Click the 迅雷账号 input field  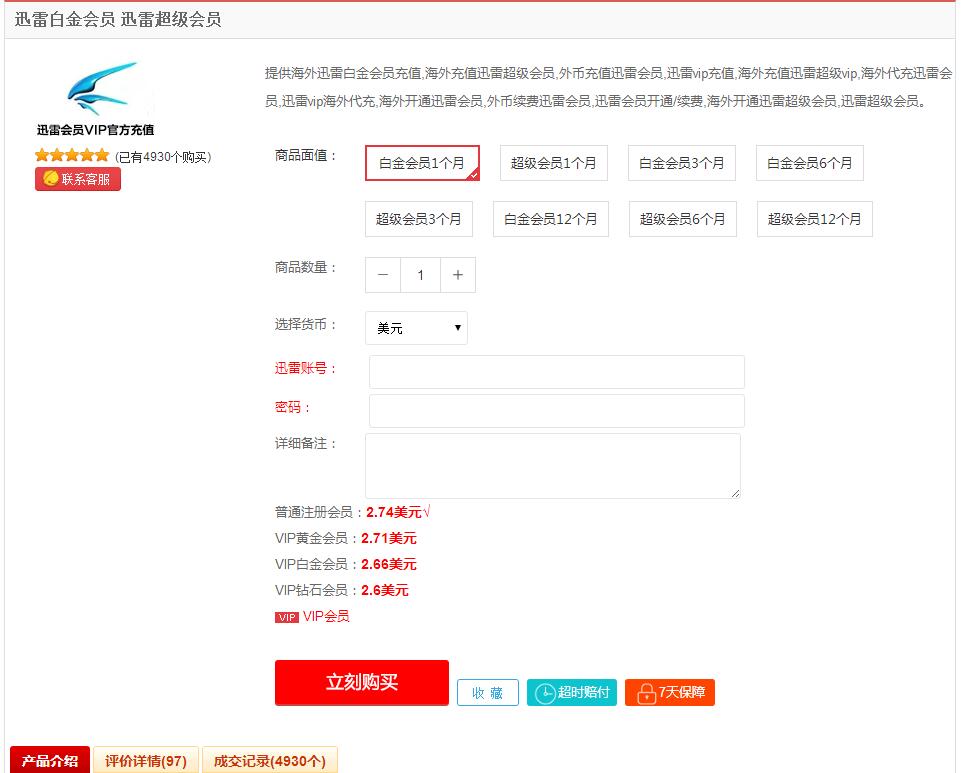coord(557,372)
